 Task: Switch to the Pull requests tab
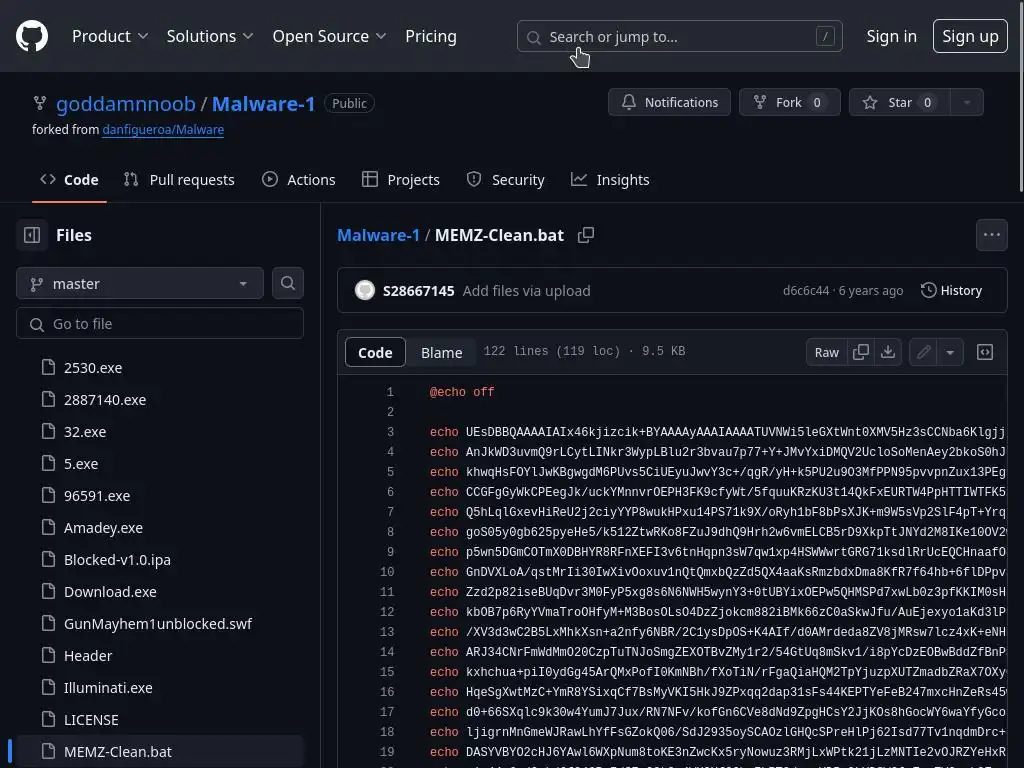coord(179,180)
